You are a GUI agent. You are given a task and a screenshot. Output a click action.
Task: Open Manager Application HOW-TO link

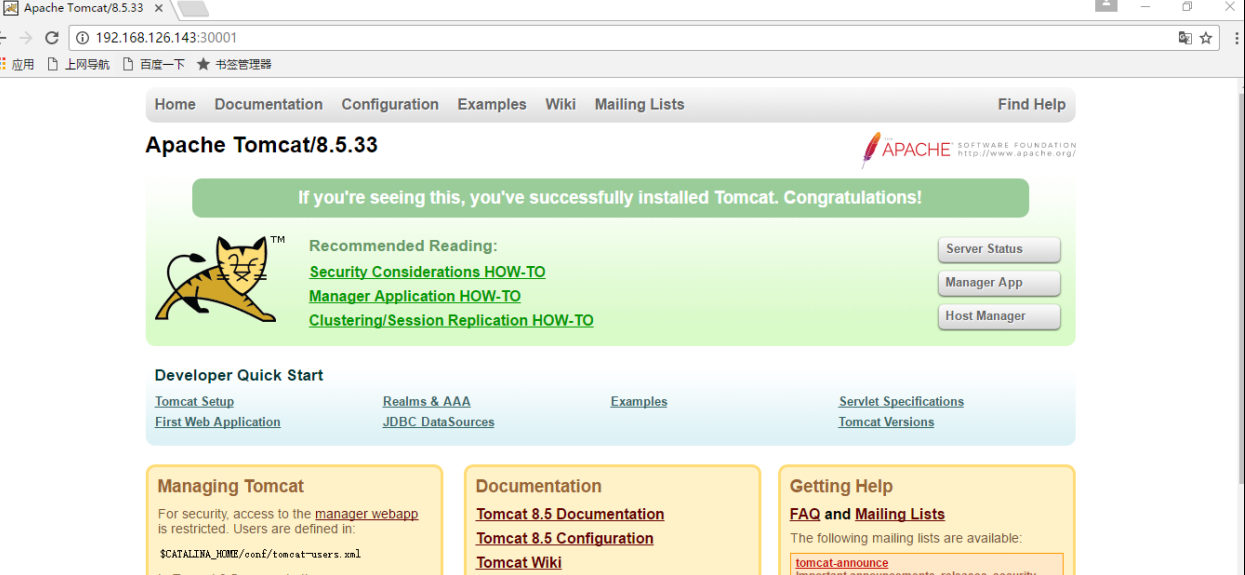click(x=415, y=296)
